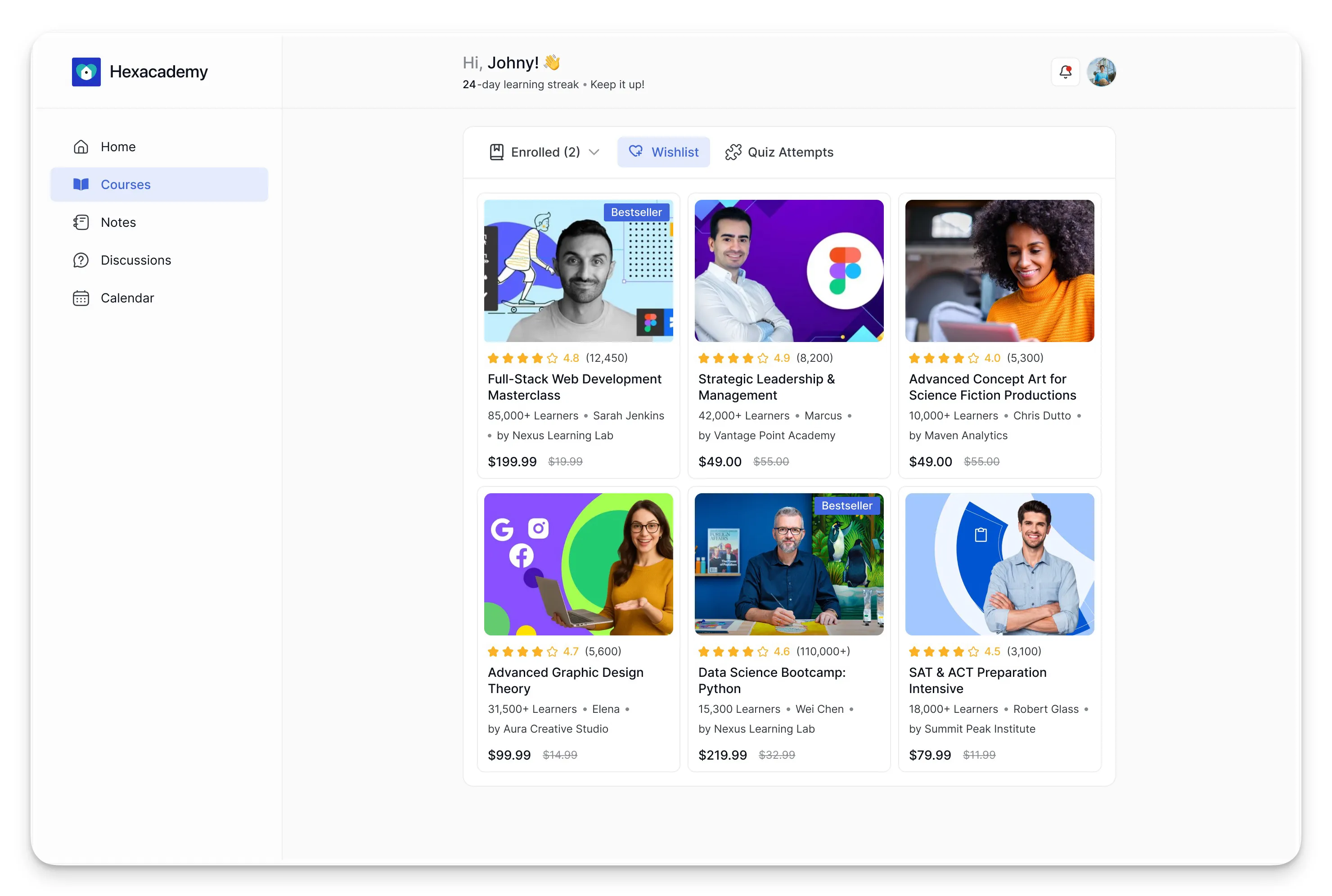Click the Hexacademy logo icon
Viewport: 1332px width, 896px height.
coord(86,72)
